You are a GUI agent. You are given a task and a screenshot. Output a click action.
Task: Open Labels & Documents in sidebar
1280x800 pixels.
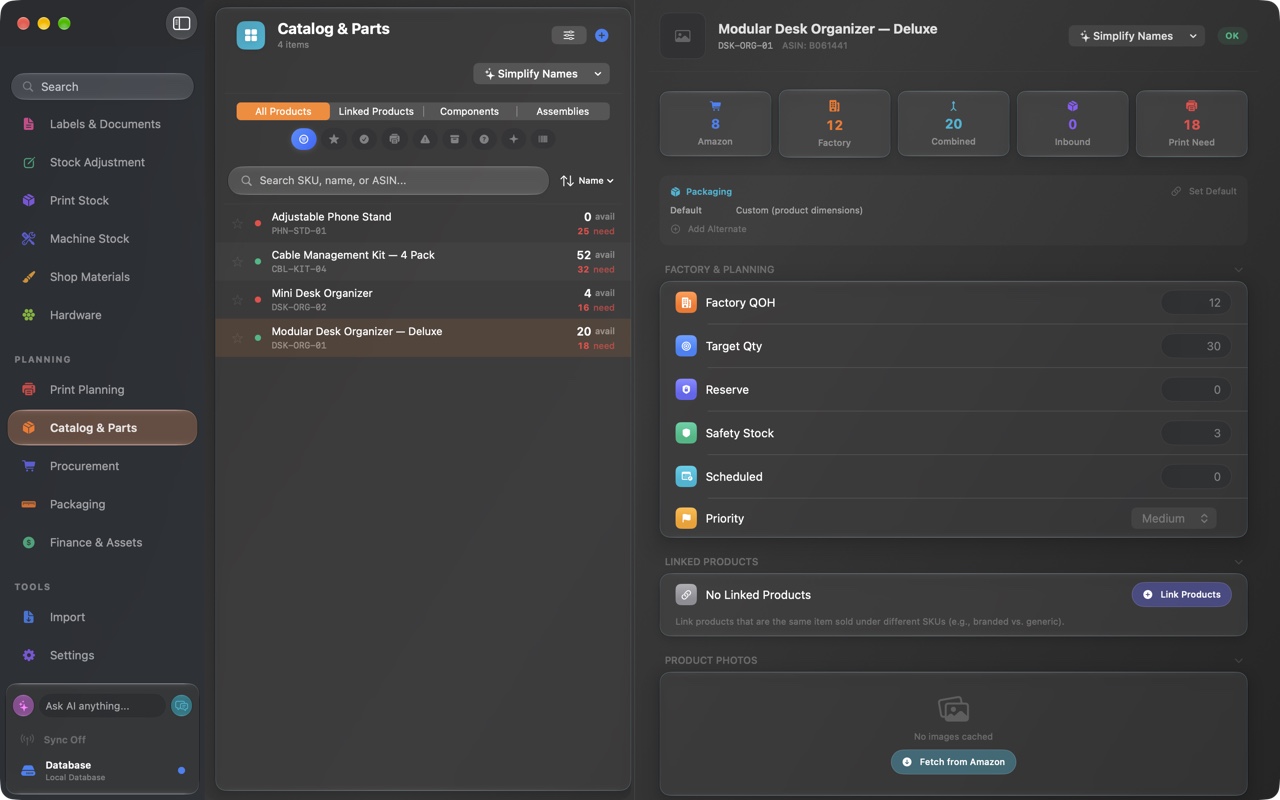click(x=101, y=124)
